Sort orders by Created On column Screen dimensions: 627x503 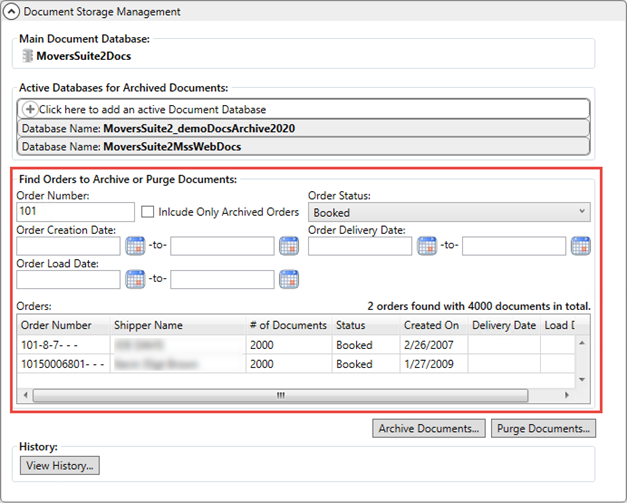(x=431, y=325)
